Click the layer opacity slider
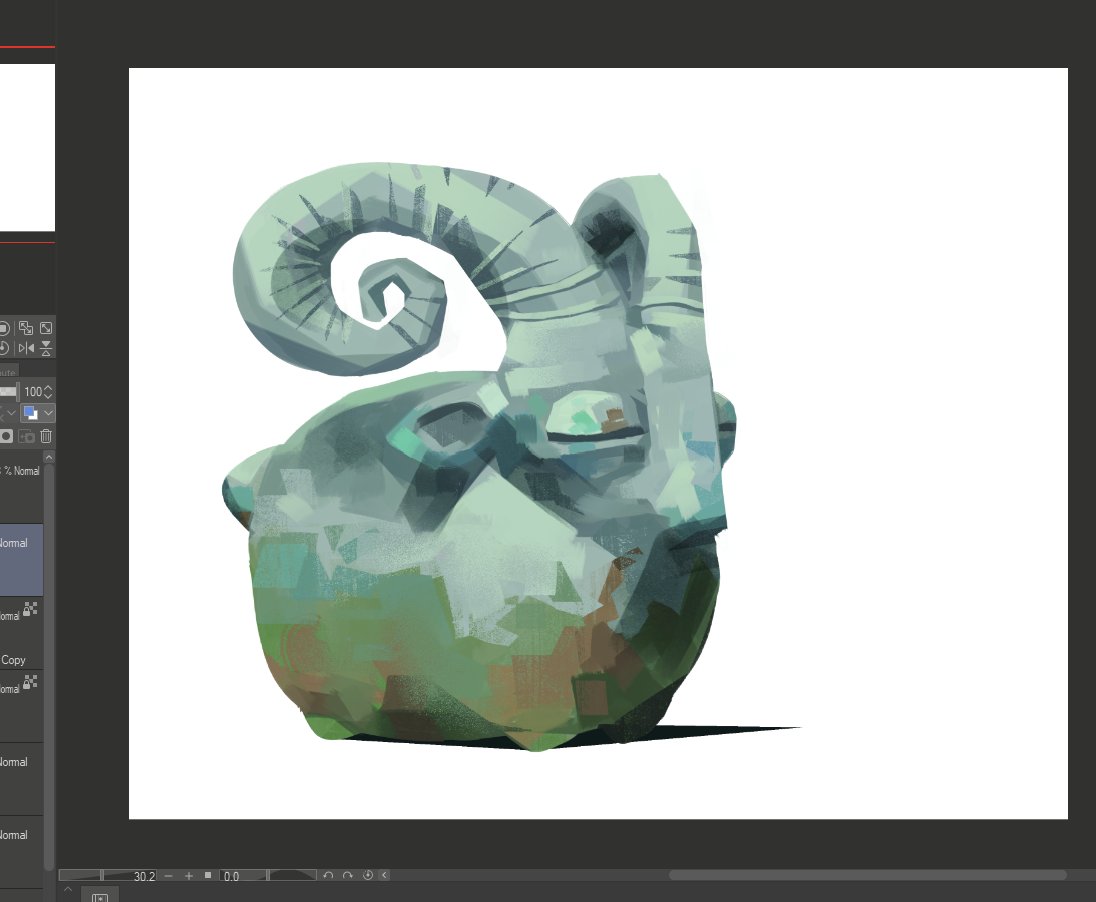Screen dimensions: 1096x902 pos(9,392)
